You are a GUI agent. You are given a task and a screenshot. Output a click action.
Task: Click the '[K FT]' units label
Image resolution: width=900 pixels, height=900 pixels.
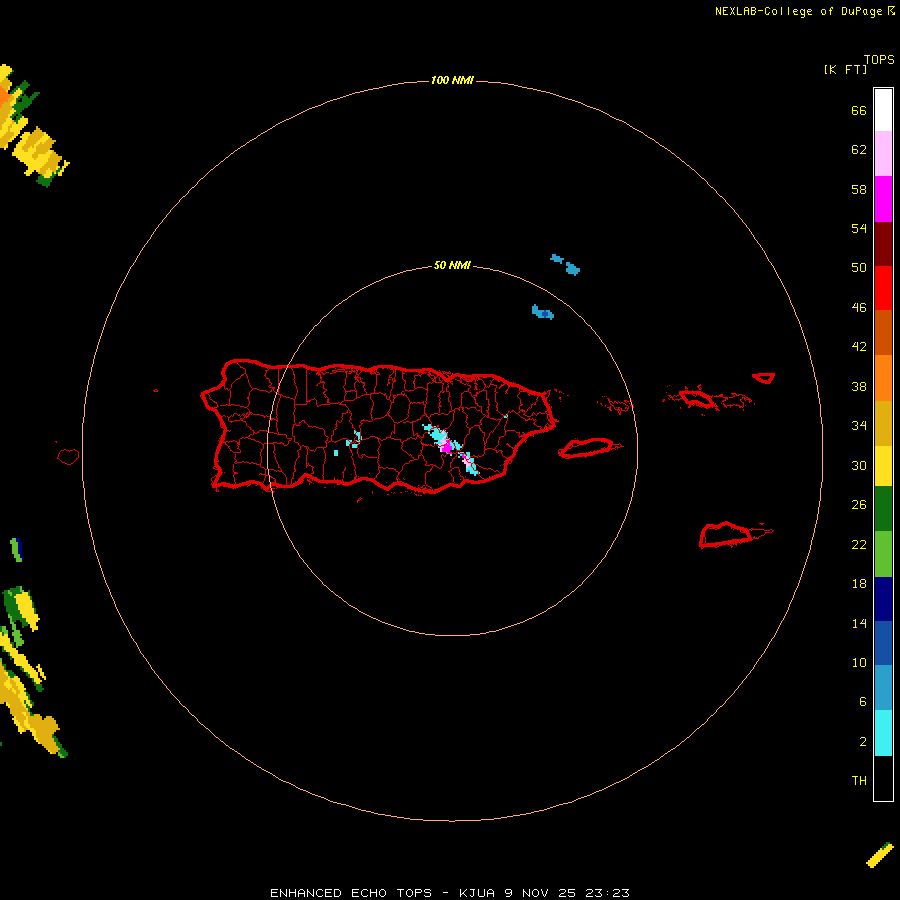pyautogui.click(x=845, y=69)
